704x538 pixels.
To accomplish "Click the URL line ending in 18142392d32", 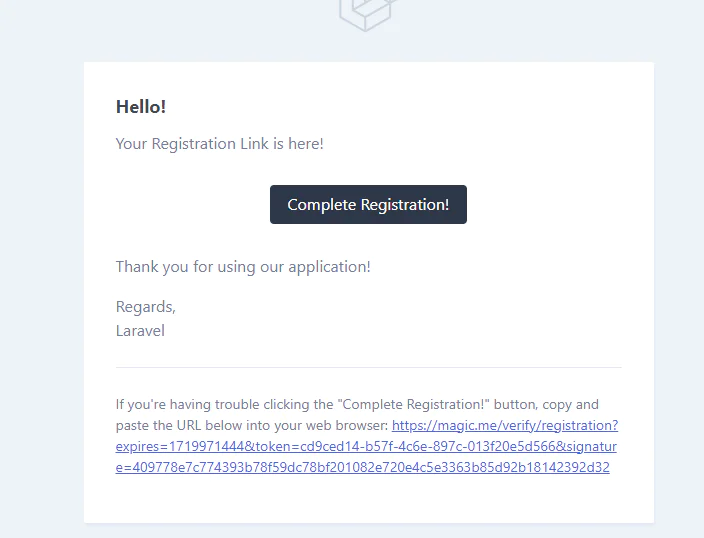I will point(362,467).
